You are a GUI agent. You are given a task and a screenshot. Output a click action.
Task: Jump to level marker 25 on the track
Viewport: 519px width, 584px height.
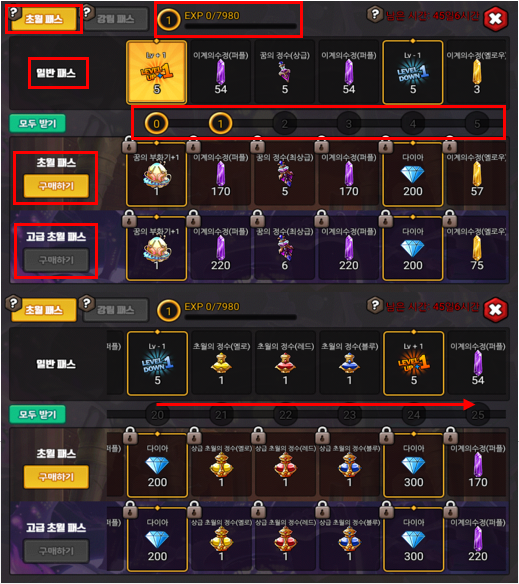pyautogui.click(x=478, y=415)
